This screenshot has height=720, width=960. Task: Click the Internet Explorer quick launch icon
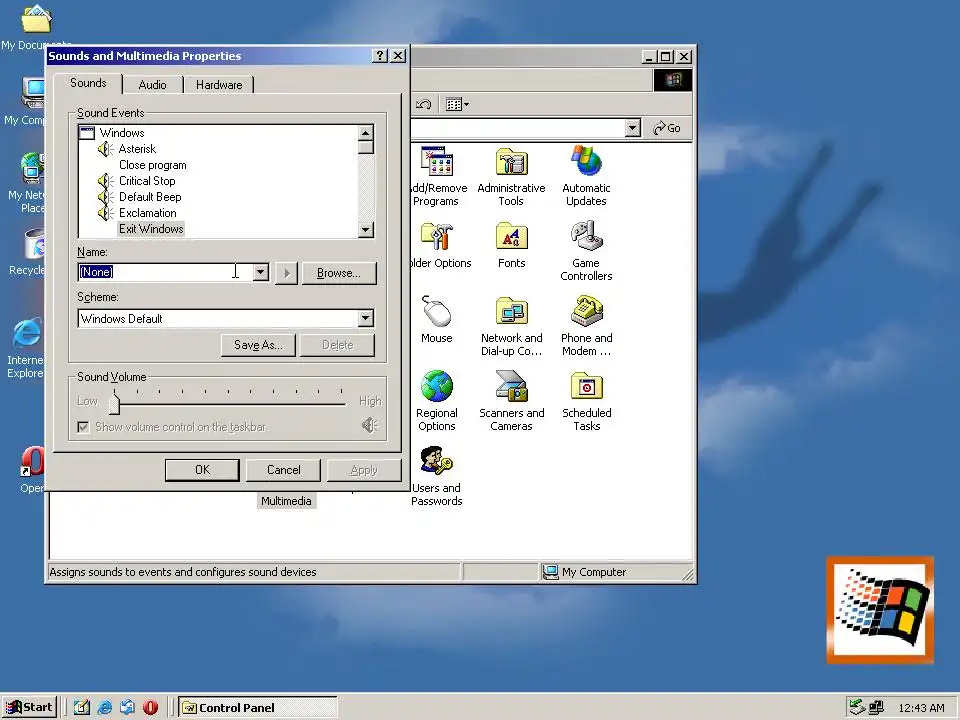(x=105, y=708)
